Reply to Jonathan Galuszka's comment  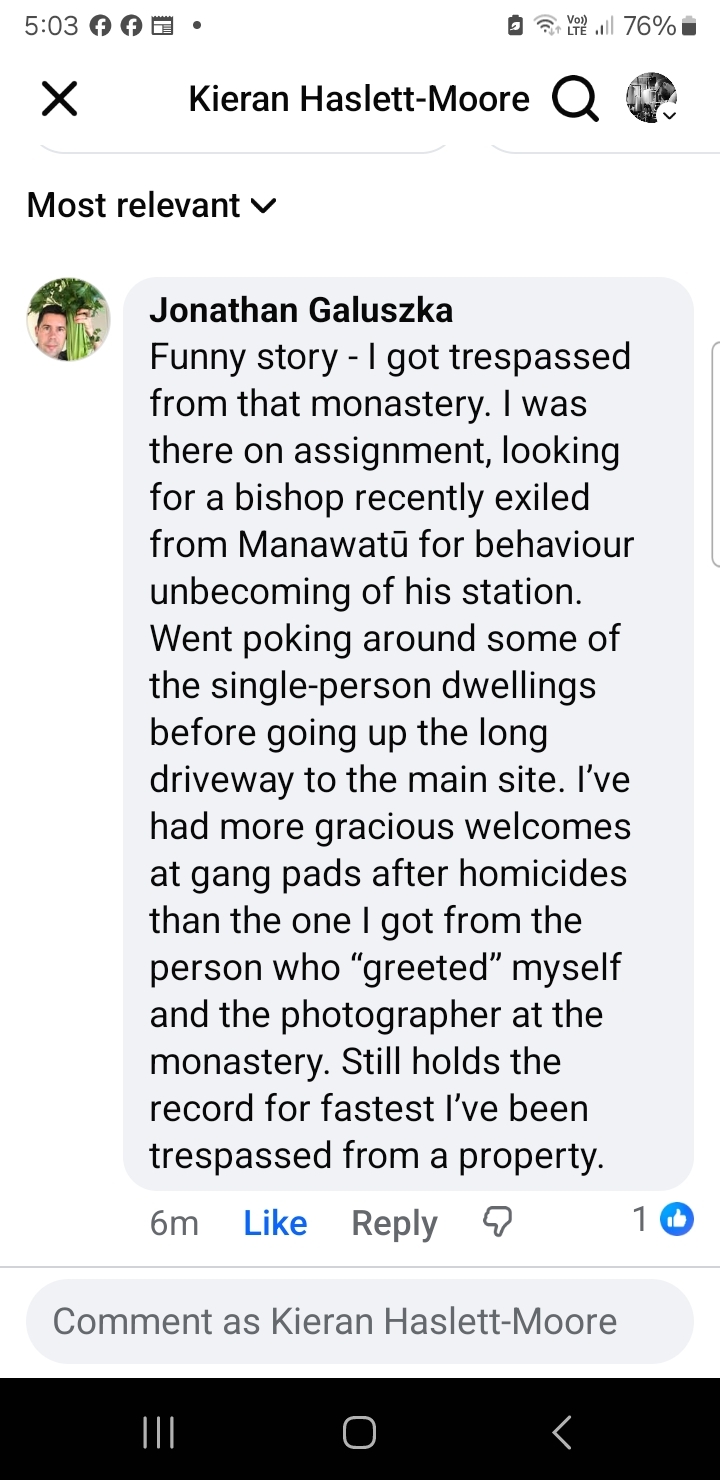[x=394, y=1222]
